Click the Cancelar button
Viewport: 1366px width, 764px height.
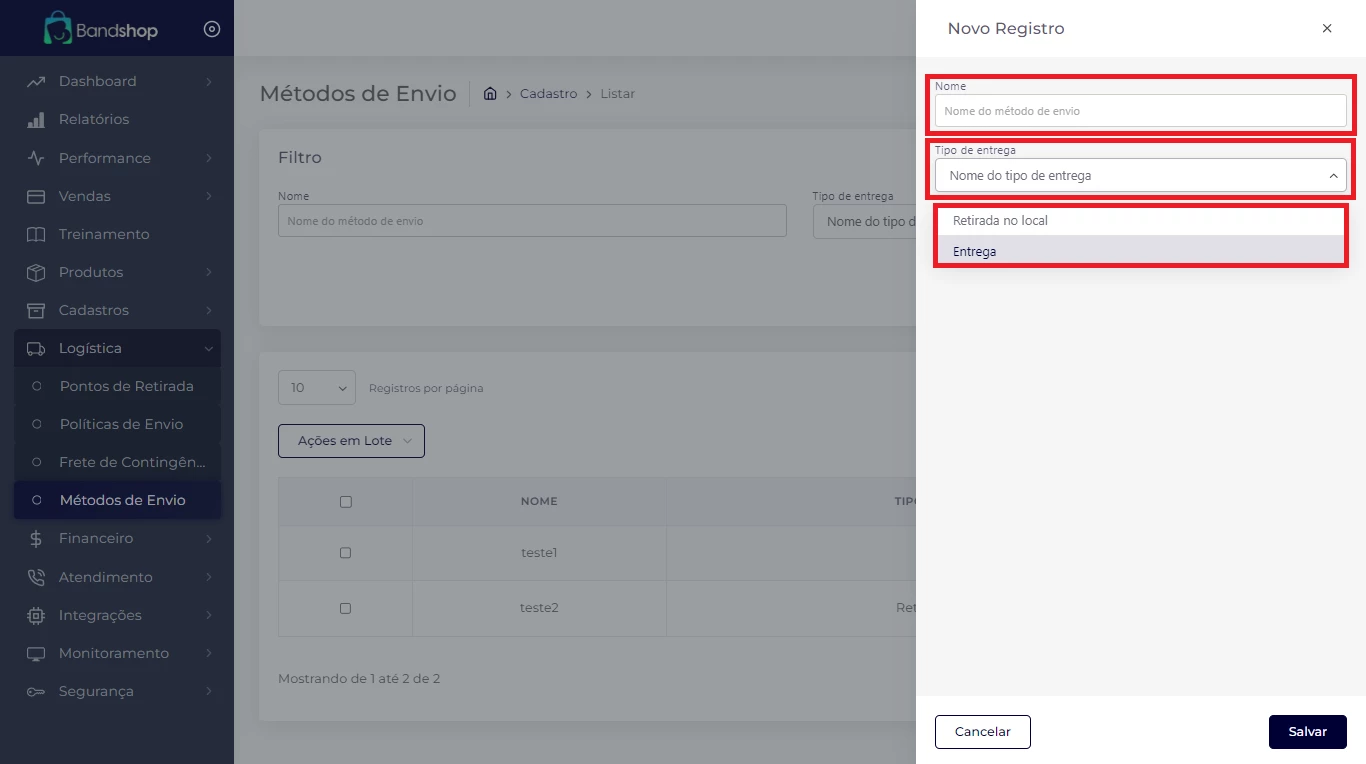[982, 732]
